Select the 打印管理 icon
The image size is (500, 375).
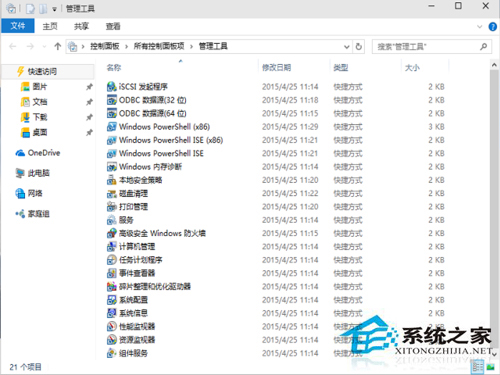click(x=111, y=207)
